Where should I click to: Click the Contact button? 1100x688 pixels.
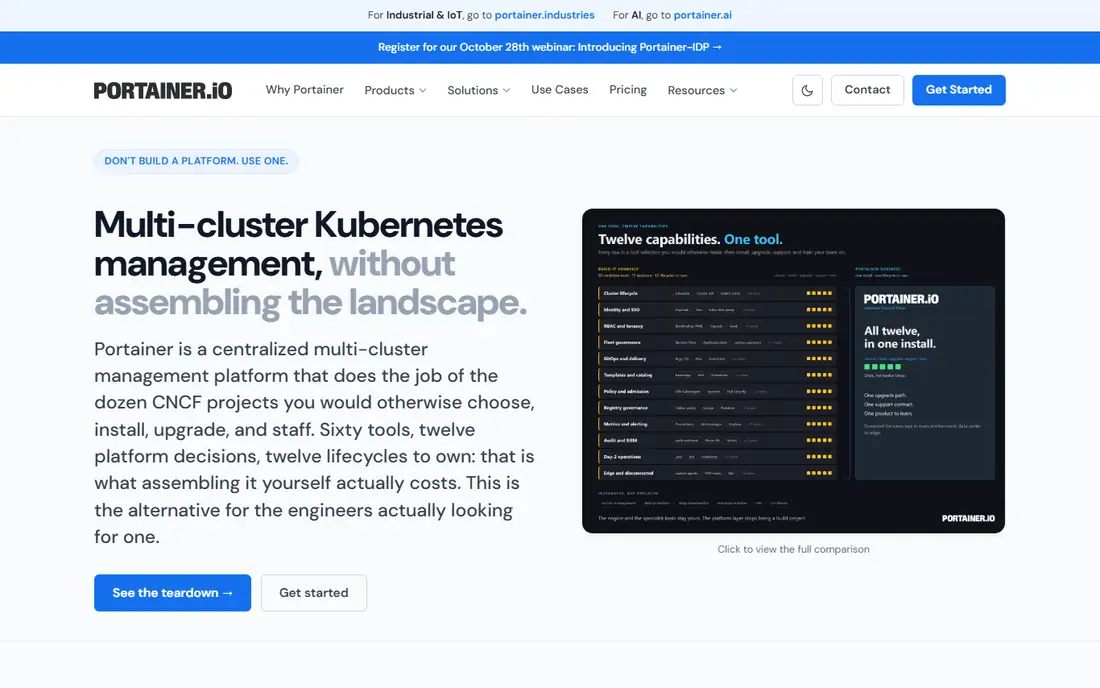pyautogui.click(x=867, y=90)
